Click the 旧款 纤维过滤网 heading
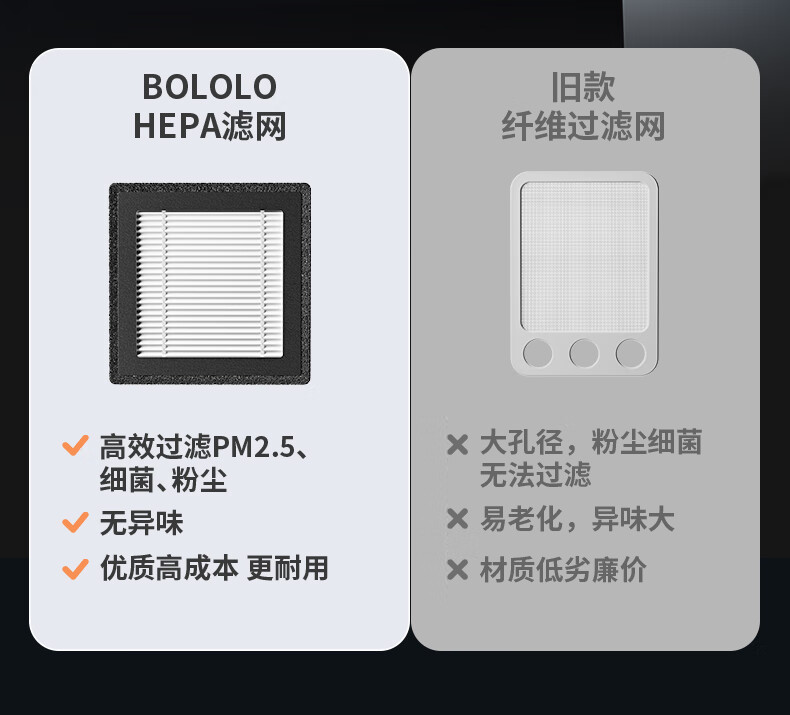The width and height of the screenshot is (790, 715). point(583,106)
